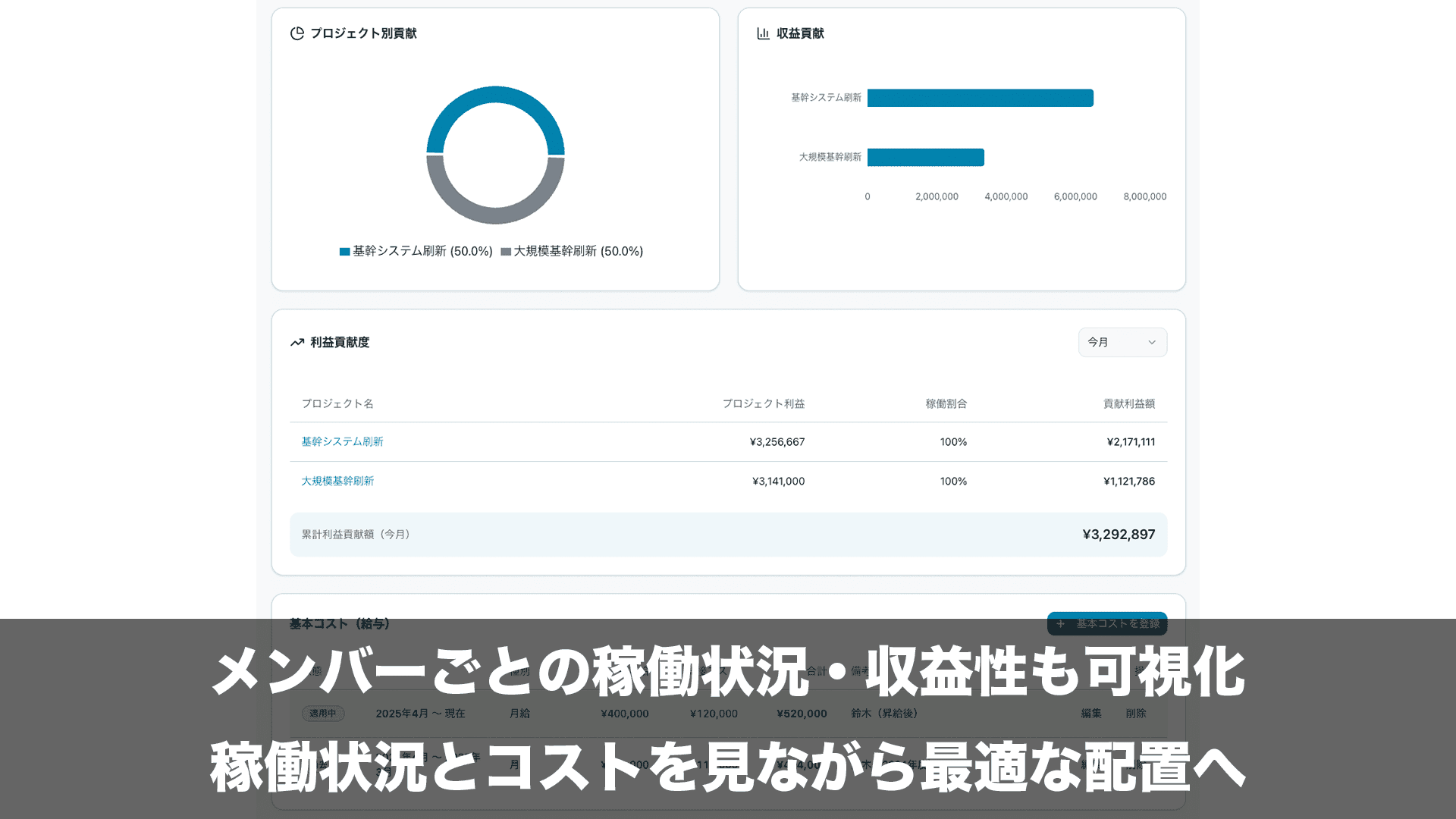Click the plus icon in 基本コストを登録
Image resolution: width=1456 pixels, height=819 pixels.
point(1060,623)
